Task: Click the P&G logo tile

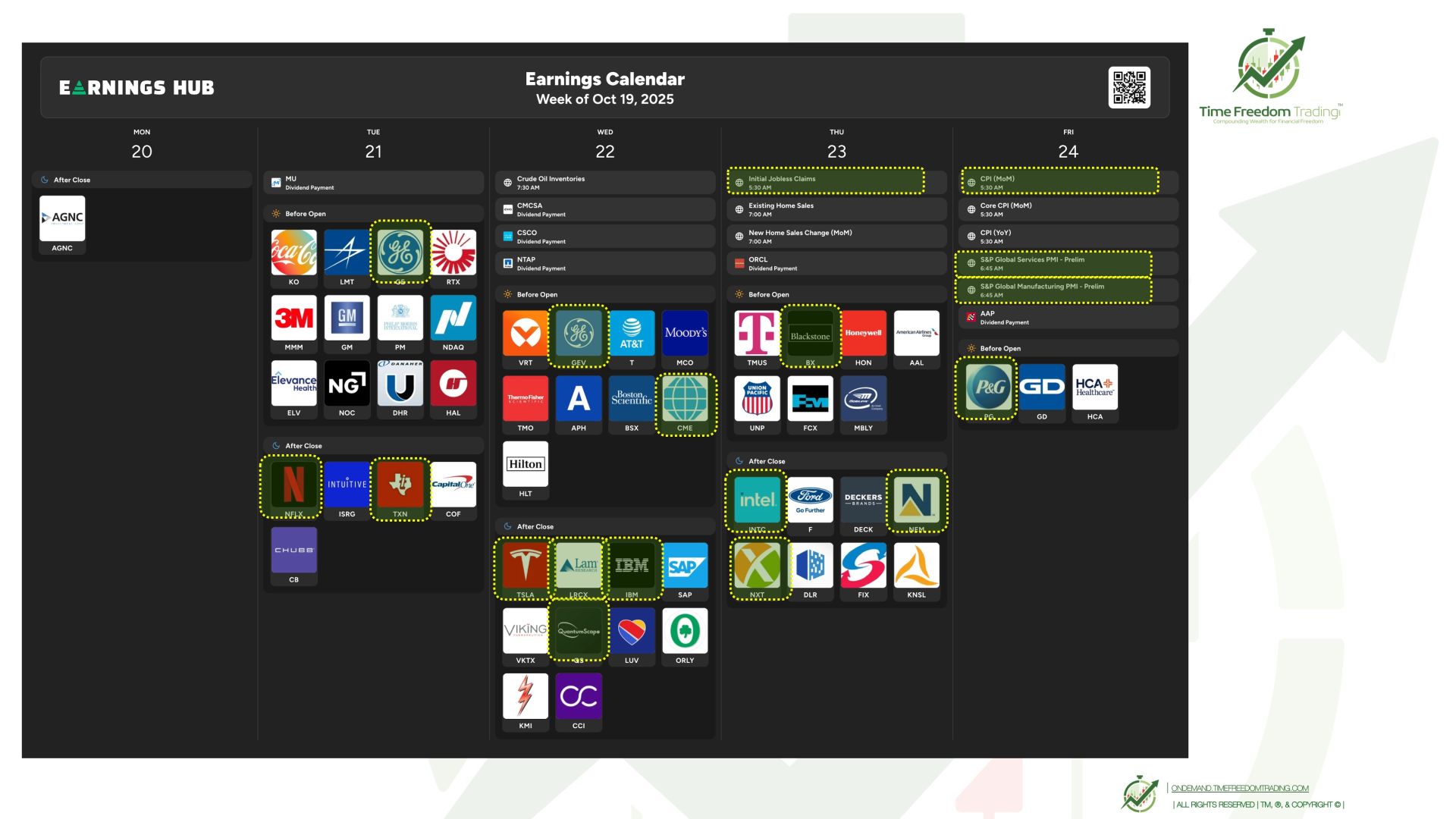Action: click(989, 388)
